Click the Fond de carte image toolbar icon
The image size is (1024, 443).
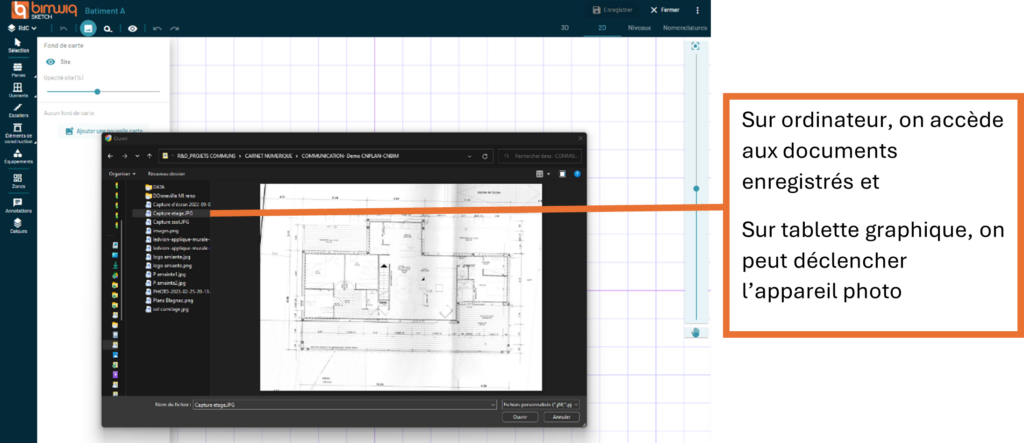(88, 29)
